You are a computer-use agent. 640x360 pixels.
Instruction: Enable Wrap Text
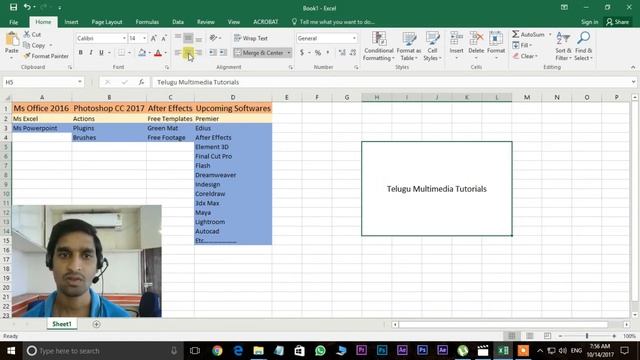click(251, 38)
